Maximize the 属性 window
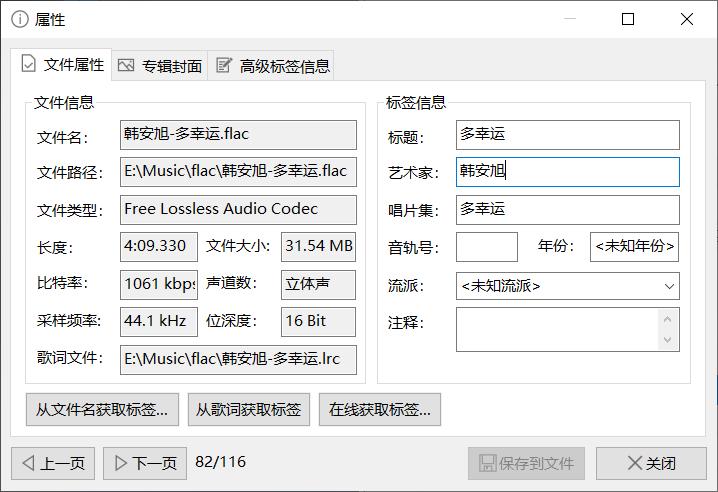Image resolution: width=718 pixels, height=492 pixels. pyautogui.click(x=628, y=19)
